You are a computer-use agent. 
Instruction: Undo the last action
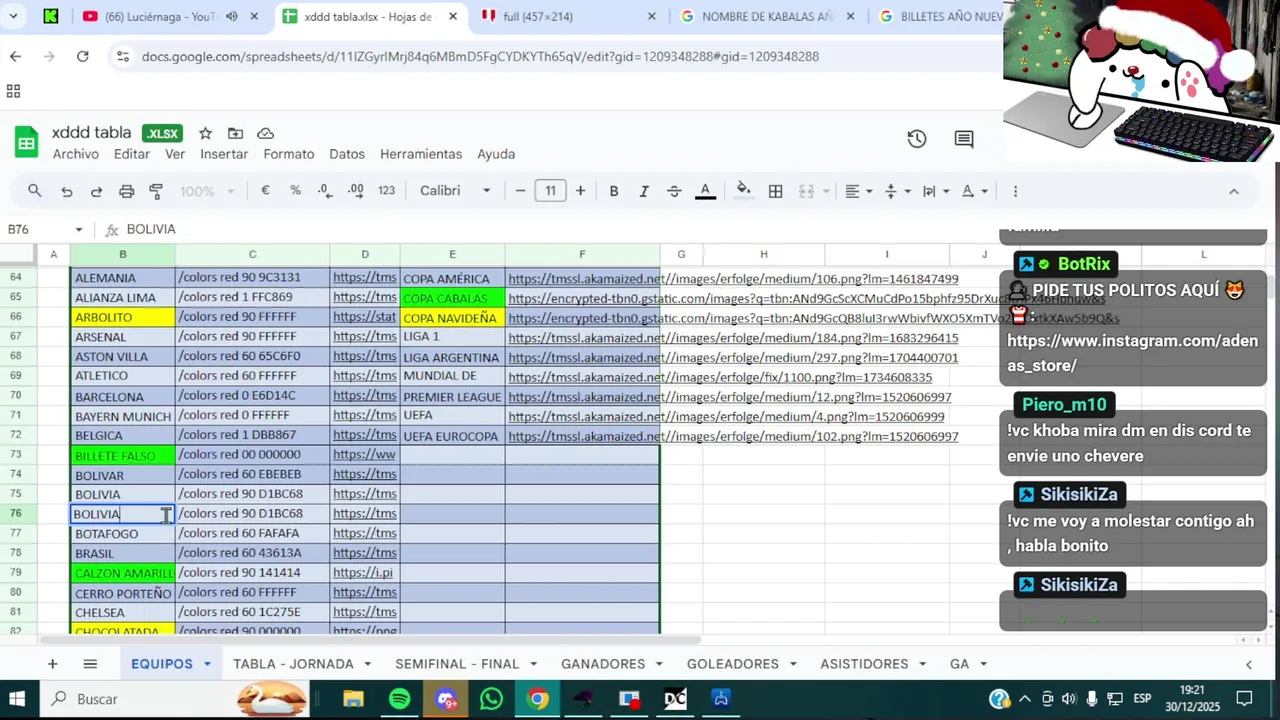tap(66, 191)
